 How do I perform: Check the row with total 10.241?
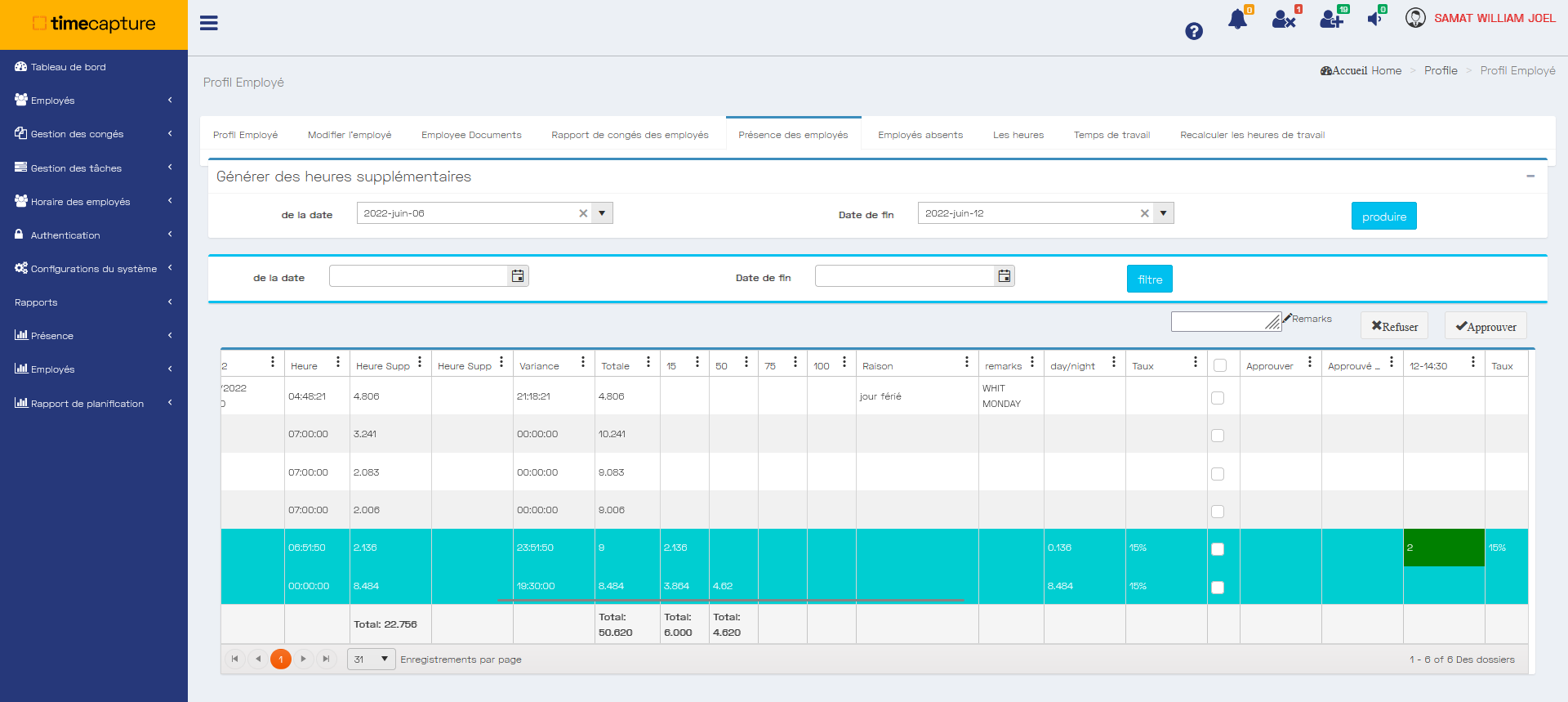coord(1218,436)
